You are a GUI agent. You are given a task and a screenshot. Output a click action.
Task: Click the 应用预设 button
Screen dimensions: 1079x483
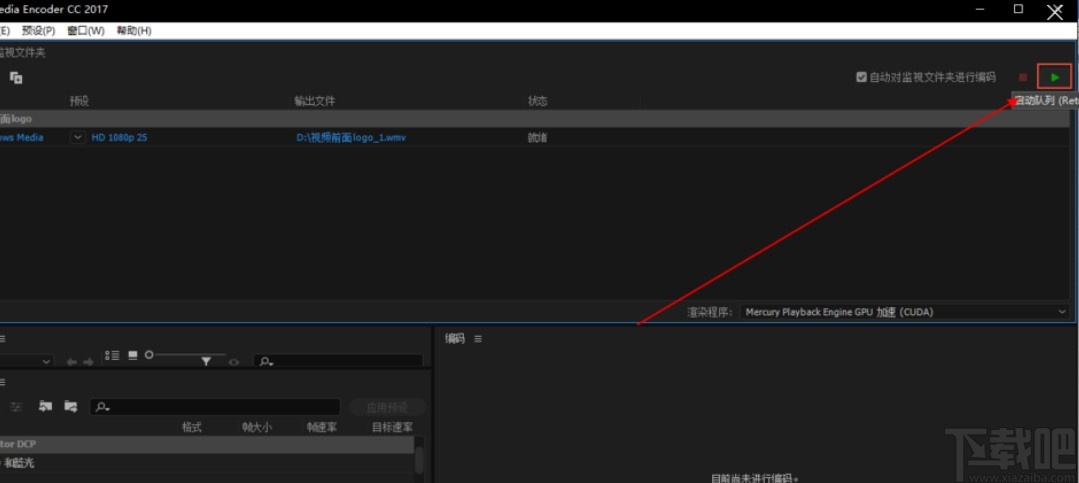pyautogui.click(x=387, y=407)
